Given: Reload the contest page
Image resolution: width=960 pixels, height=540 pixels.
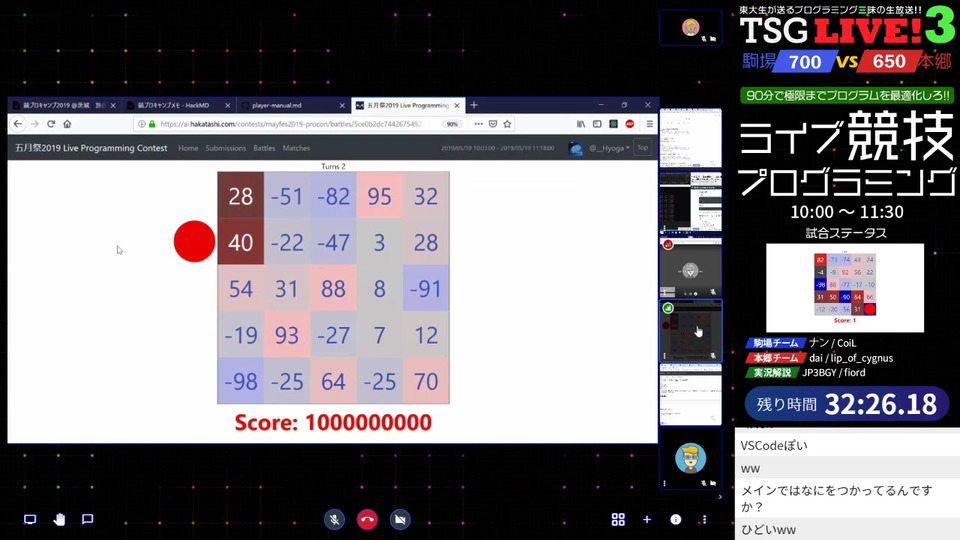Looking at the screenshot, I should coord(51,124).
